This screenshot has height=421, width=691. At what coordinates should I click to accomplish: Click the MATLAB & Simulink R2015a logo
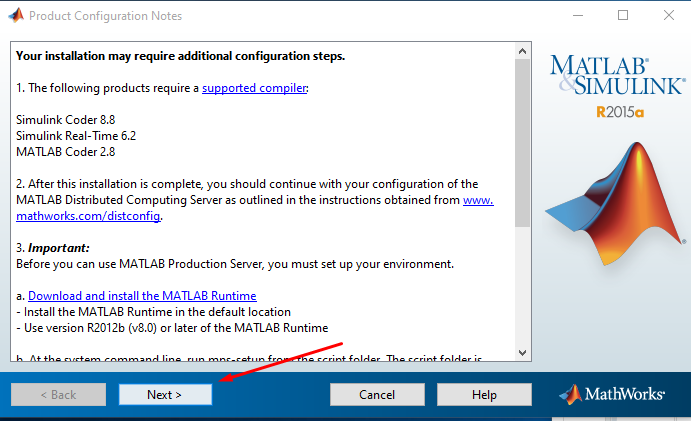coord(618,86)
